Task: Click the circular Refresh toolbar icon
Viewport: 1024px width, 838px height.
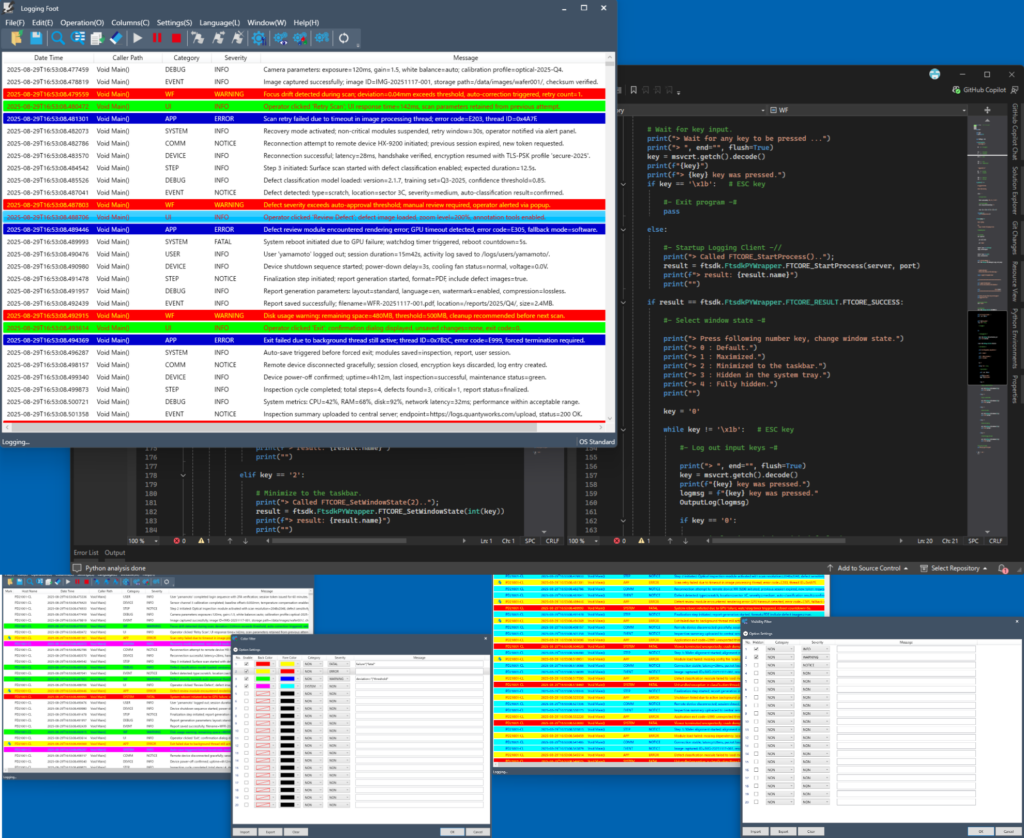Action: 344,38
